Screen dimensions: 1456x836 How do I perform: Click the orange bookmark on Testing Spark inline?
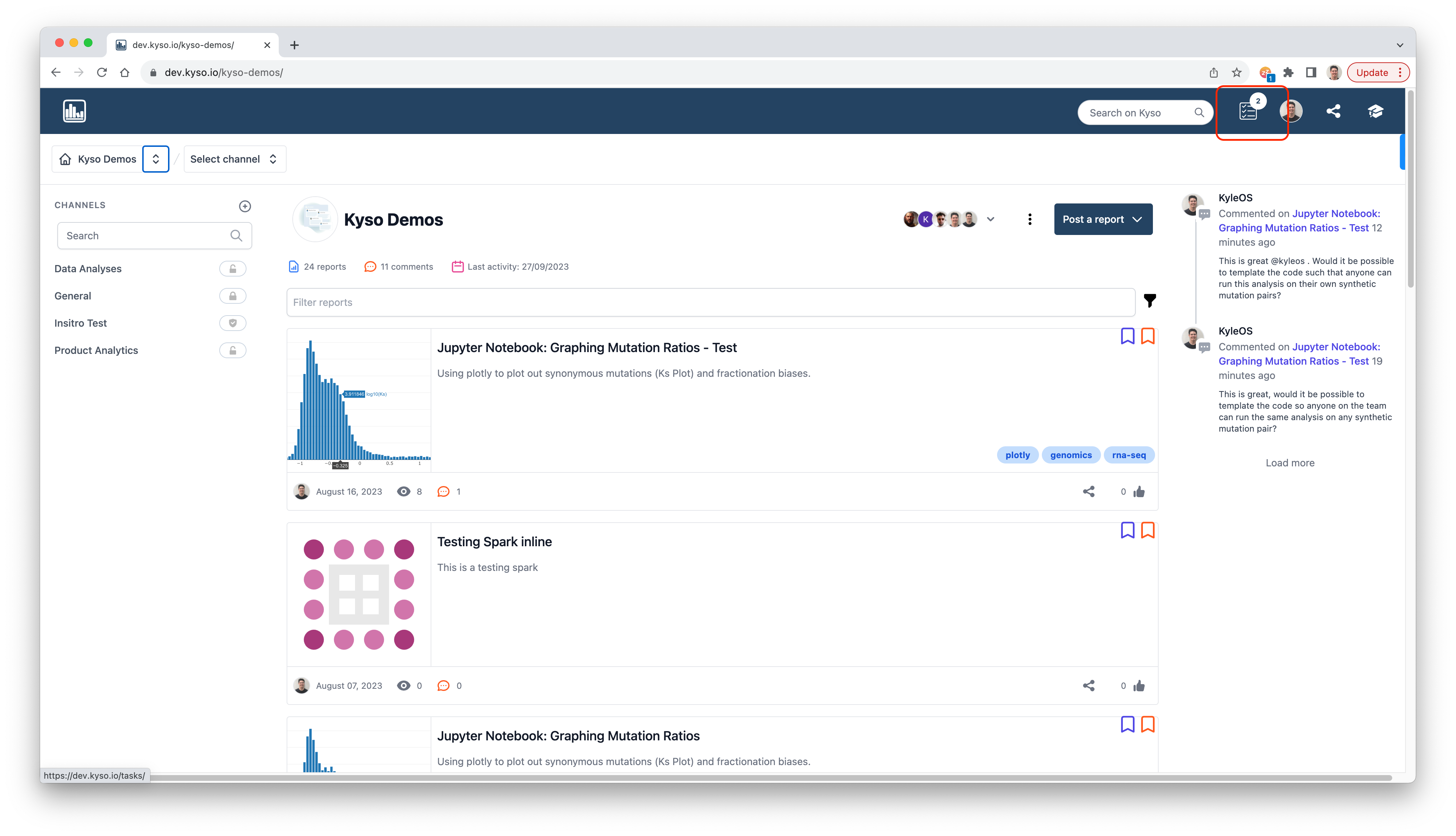point(1148,530)
